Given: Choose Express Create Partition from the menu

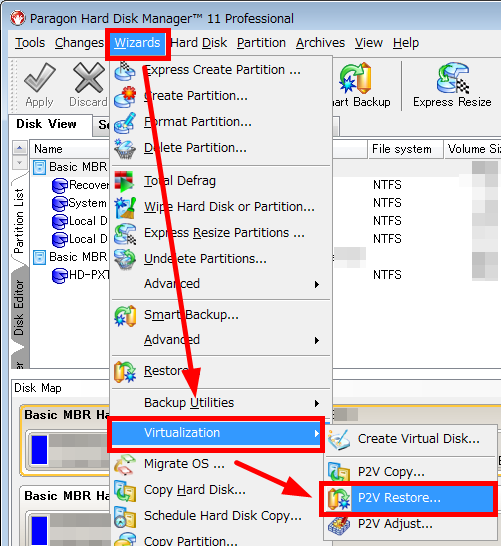Looking at the screenshot, I should click(221, 70).
